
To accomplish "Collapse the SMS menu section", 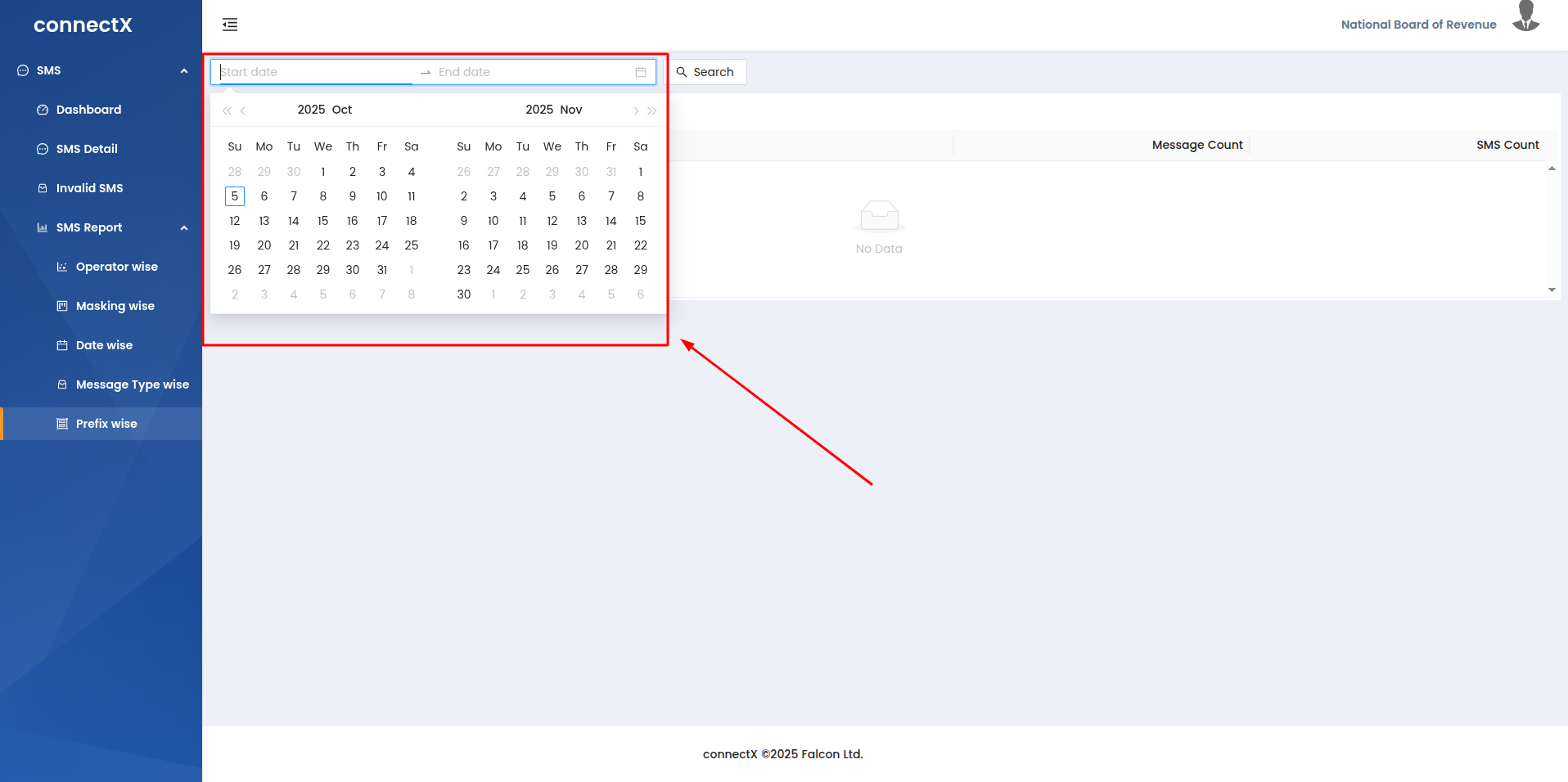I will [x=184, y=71].
